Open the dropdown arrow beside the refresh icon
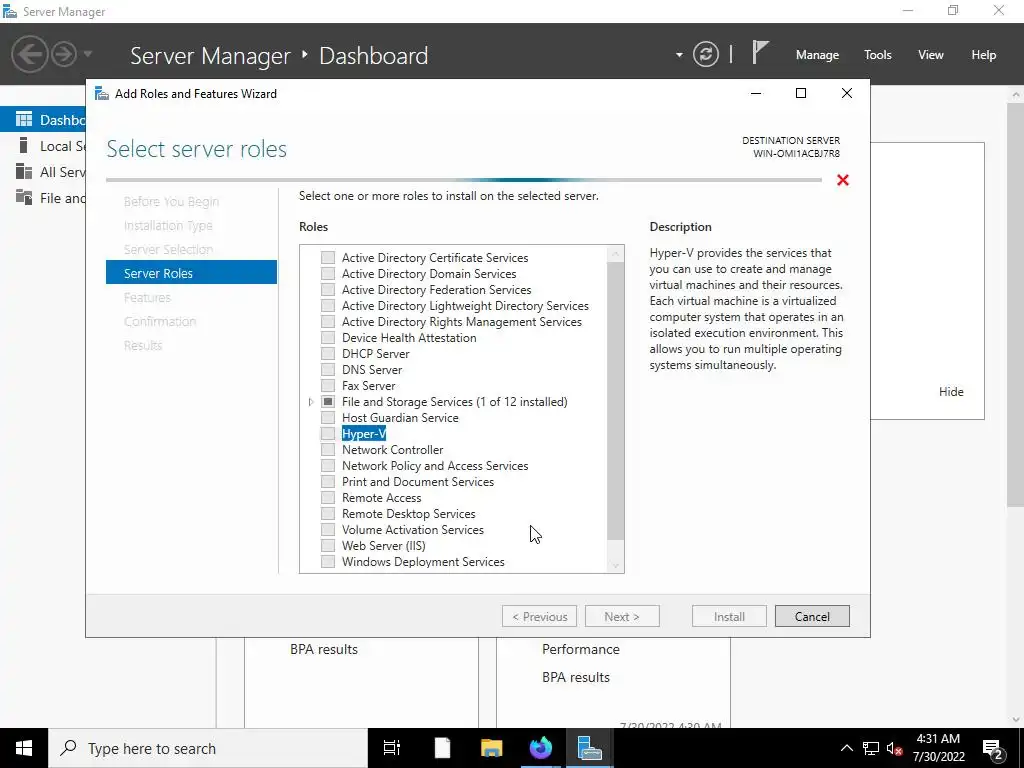The height and width of the screenshot is (768, 1024). (x=679, y=55)
